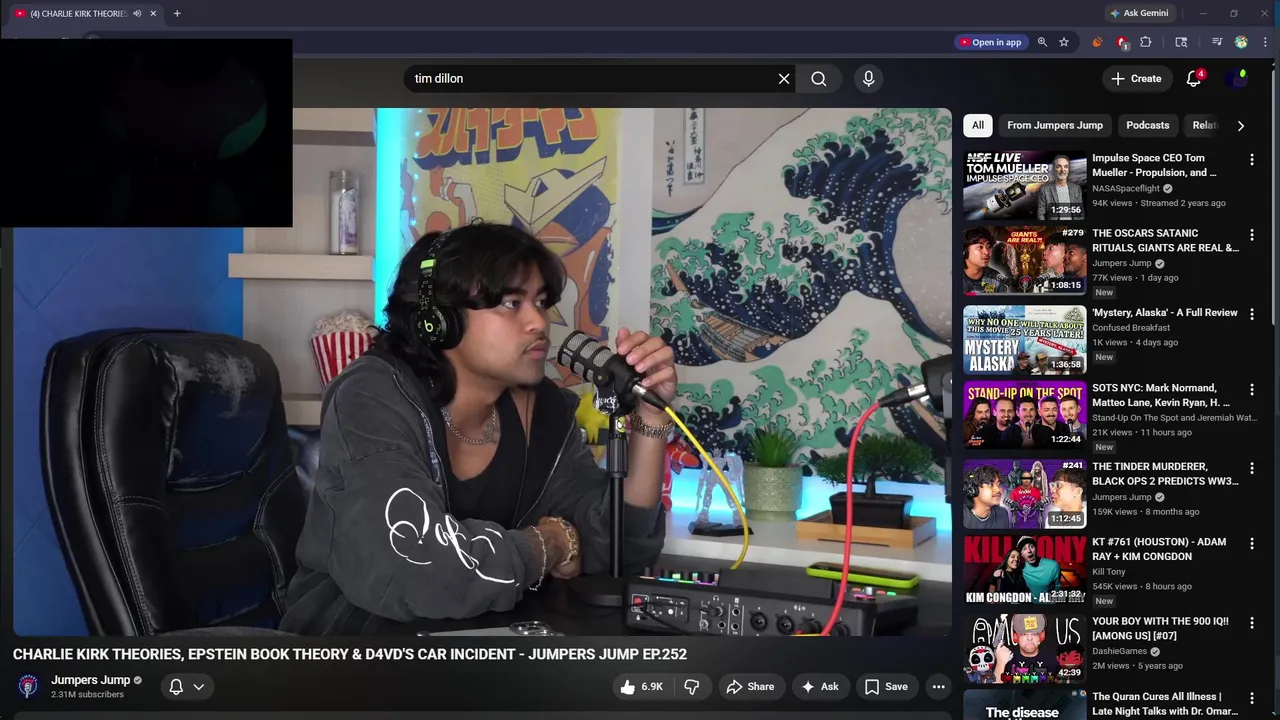Click the Create button
This screenshot has height=720, width=1280.
pos(1136,78)
